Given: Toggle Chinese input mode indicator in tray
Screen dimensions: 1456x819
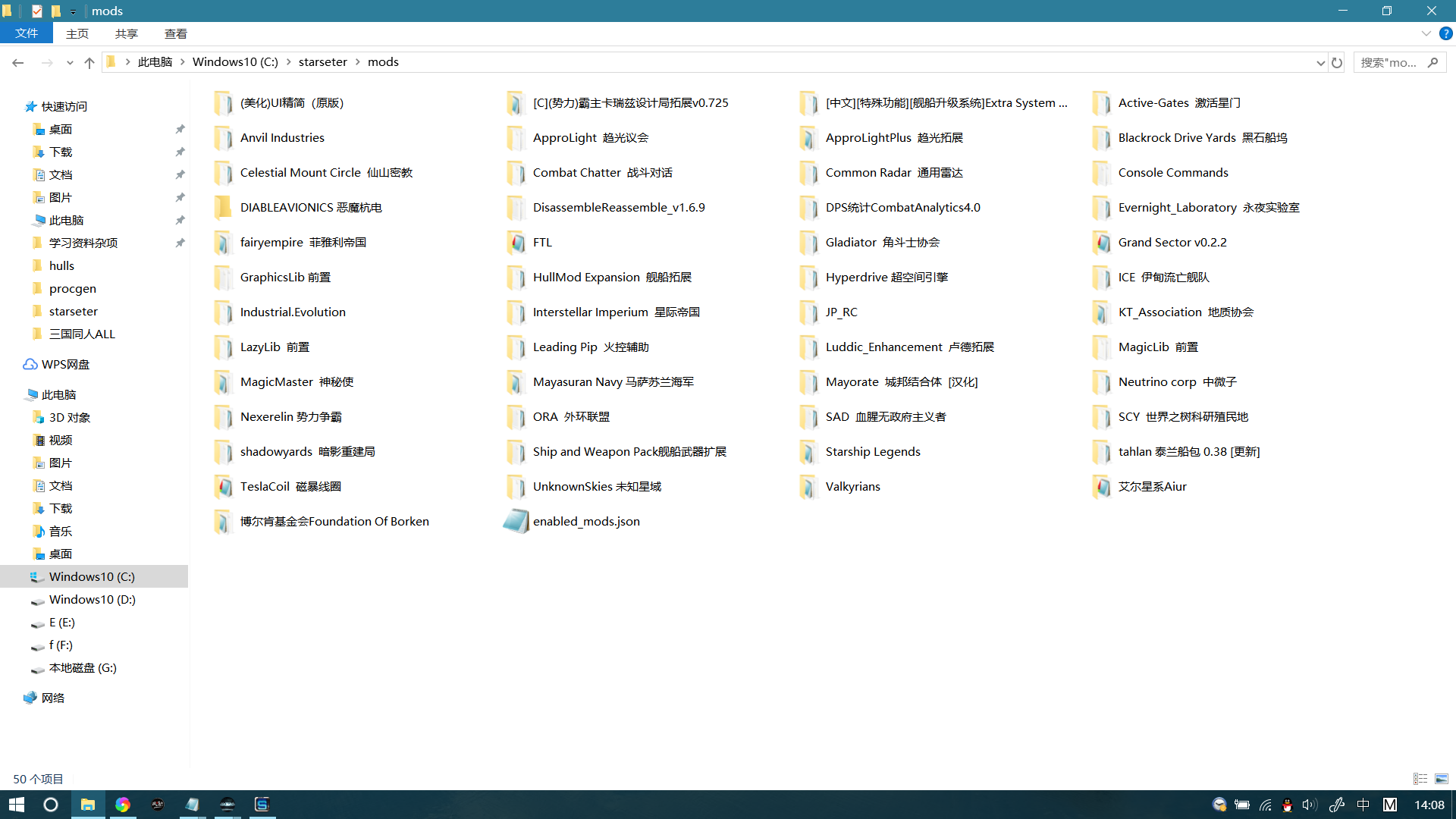Looking at the screenshot, I should point(1363,805).
